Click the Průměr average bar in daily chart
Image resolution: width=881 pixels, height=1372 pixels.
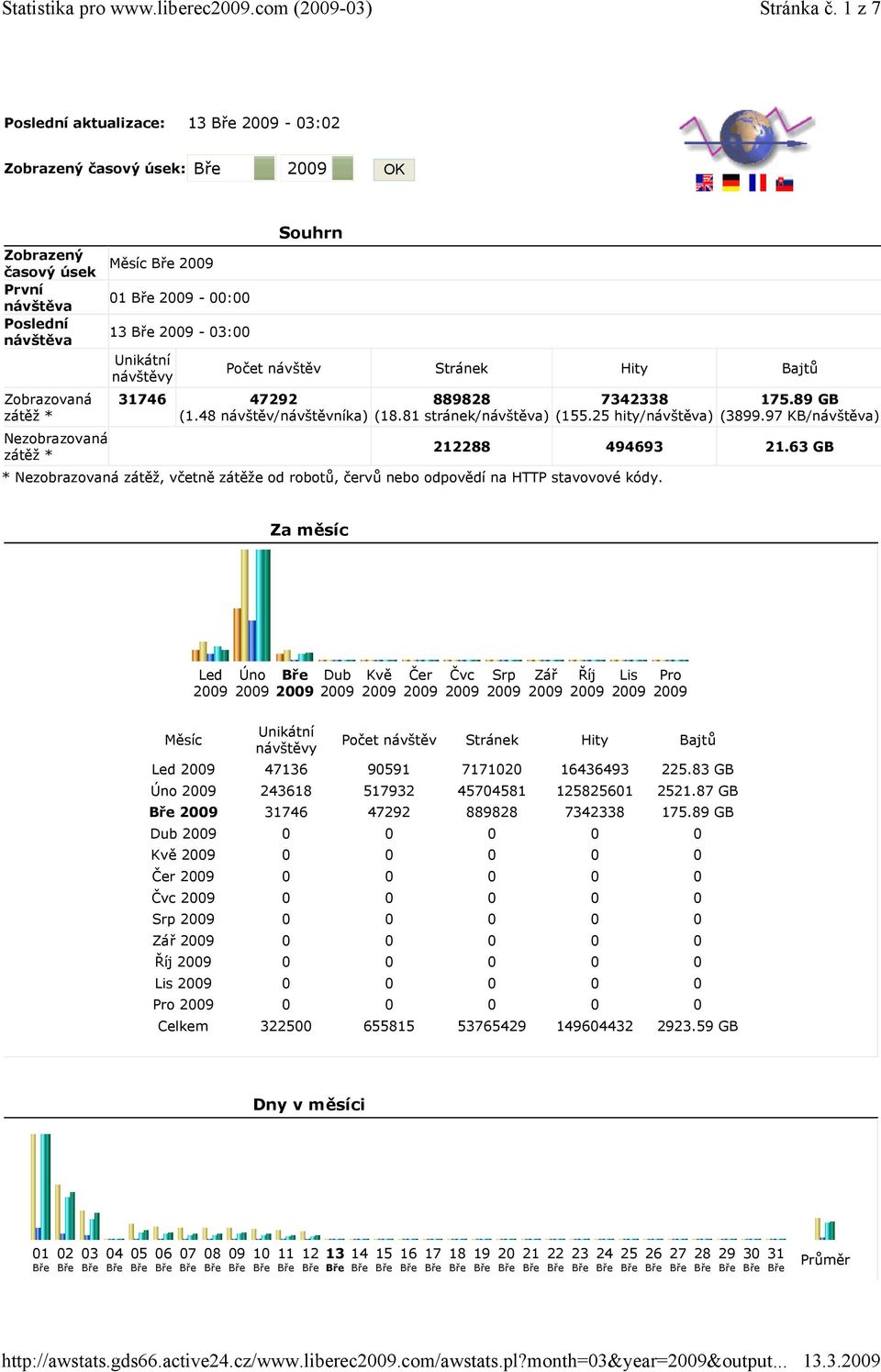coord(825,1229)
